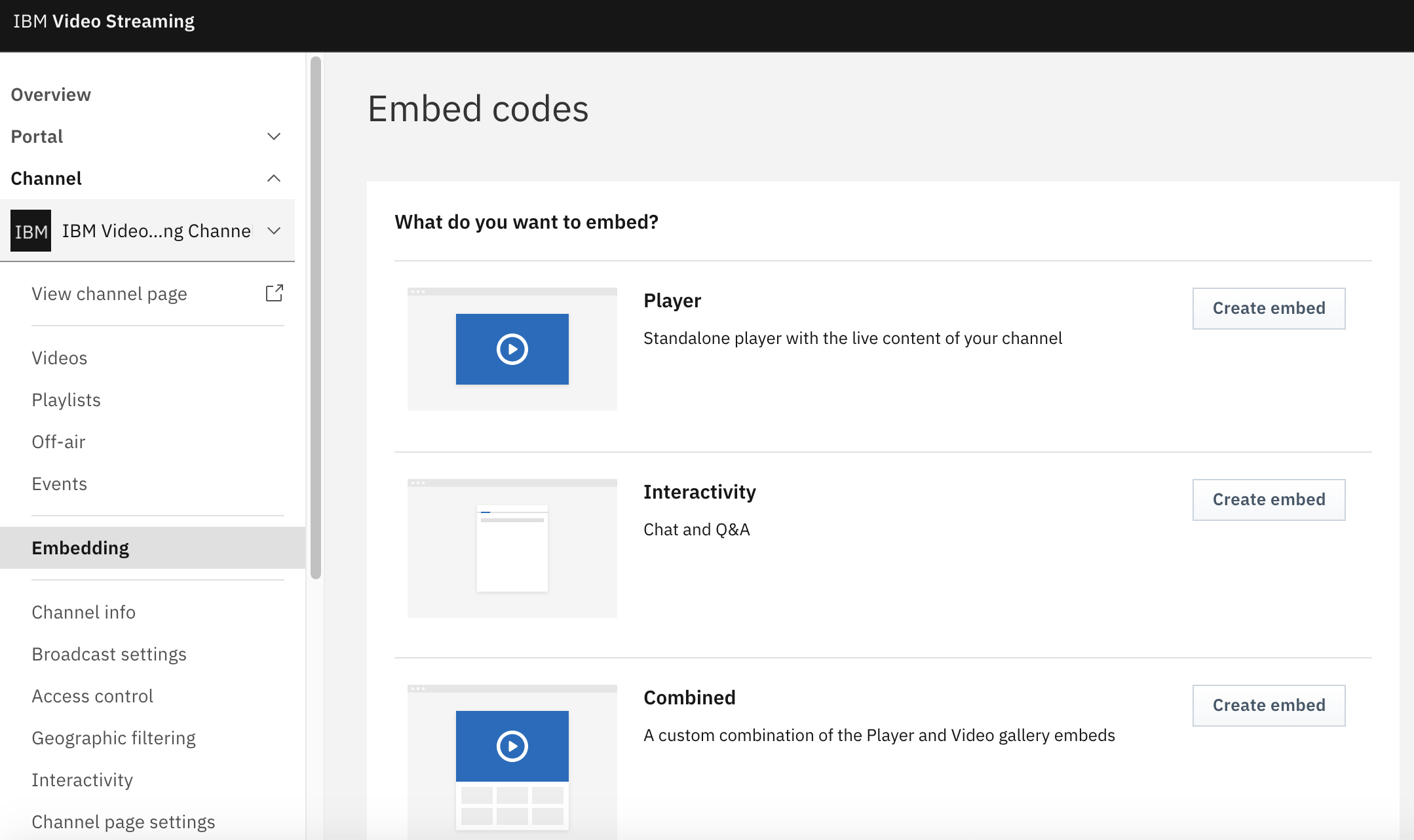Select the Embedding sidebar item
The image size is (1414, 840).
[x=153, y=548]
